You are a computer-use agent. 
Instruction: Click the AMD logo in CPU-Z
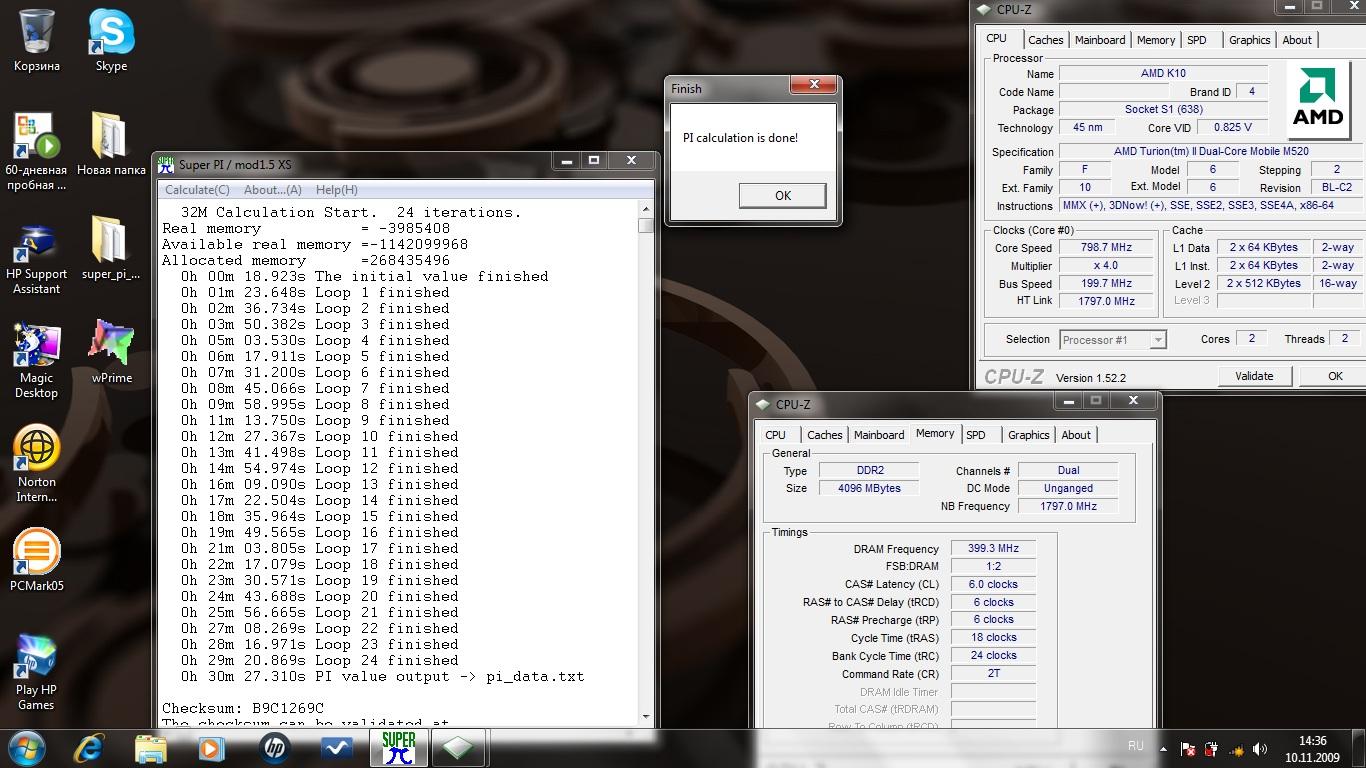pyautogui.click(x=1318, y=98)
